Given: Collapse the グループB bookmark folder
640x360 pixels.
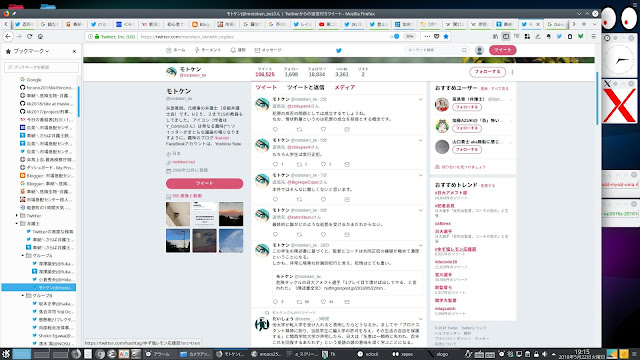Looking at the screenshot, I should 23,296.
